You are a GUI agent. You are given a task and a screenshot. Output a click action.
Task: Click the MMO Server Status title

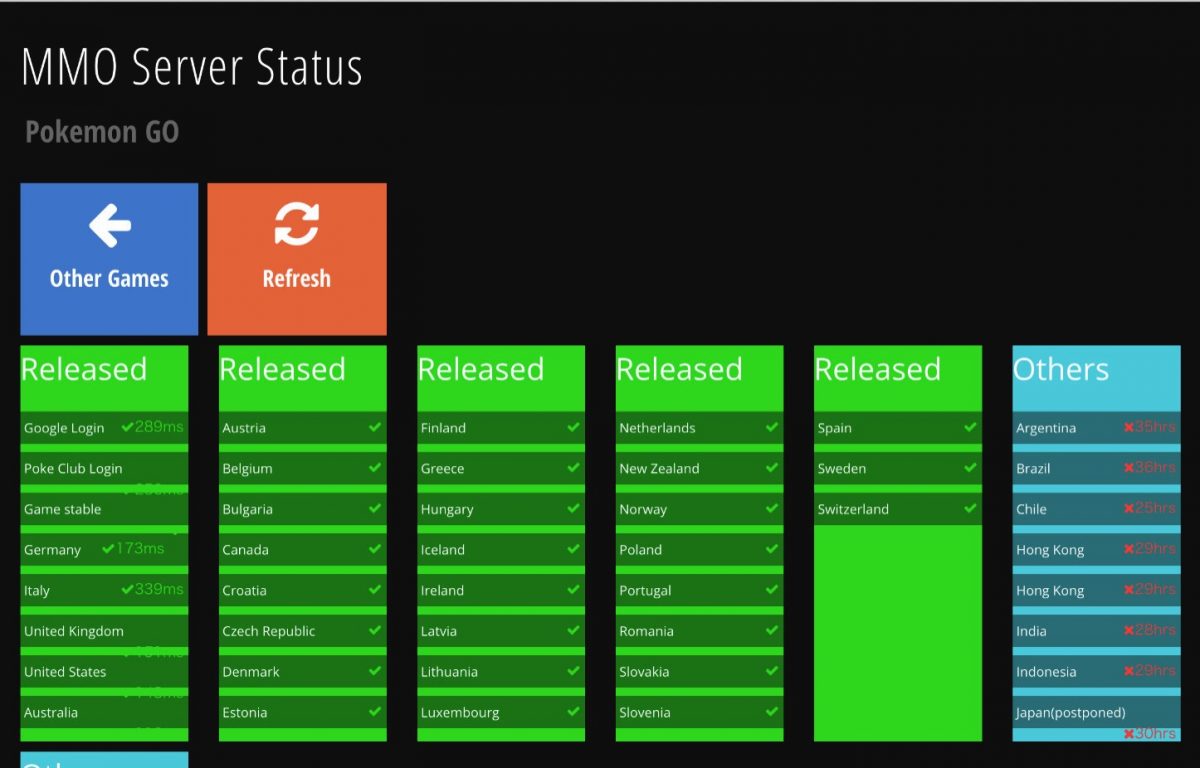tap(192, 68)
